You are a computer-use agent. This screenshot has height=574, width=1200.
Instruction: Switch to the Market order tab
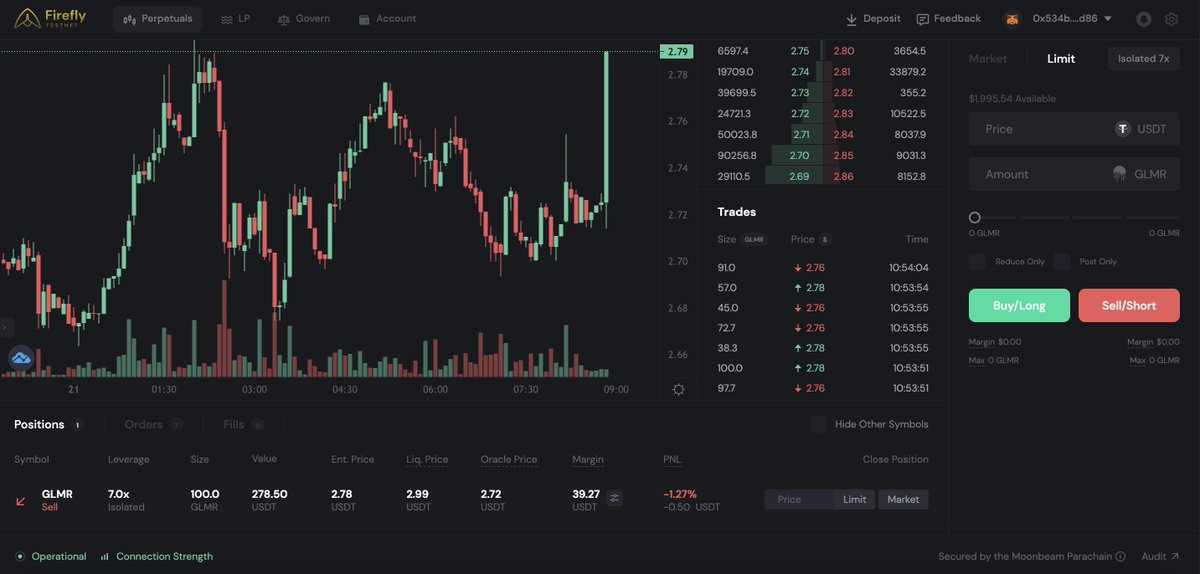point(988,59)
